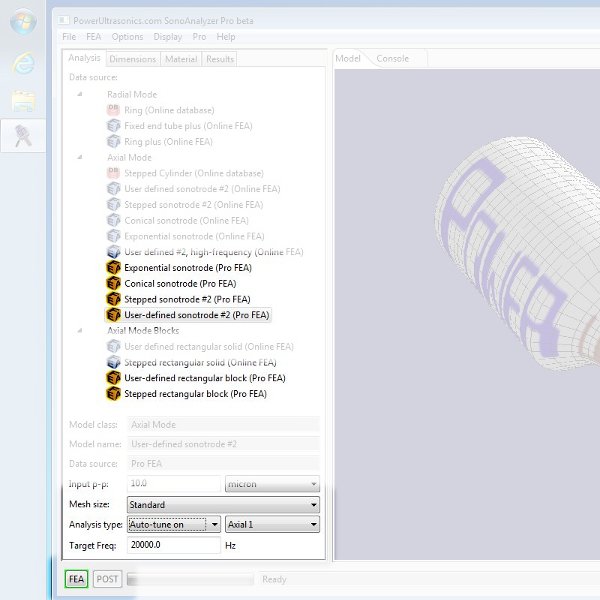Open the Axial 1 mode dropdown
Screen dimensions: 600x600
pos(272,524)
